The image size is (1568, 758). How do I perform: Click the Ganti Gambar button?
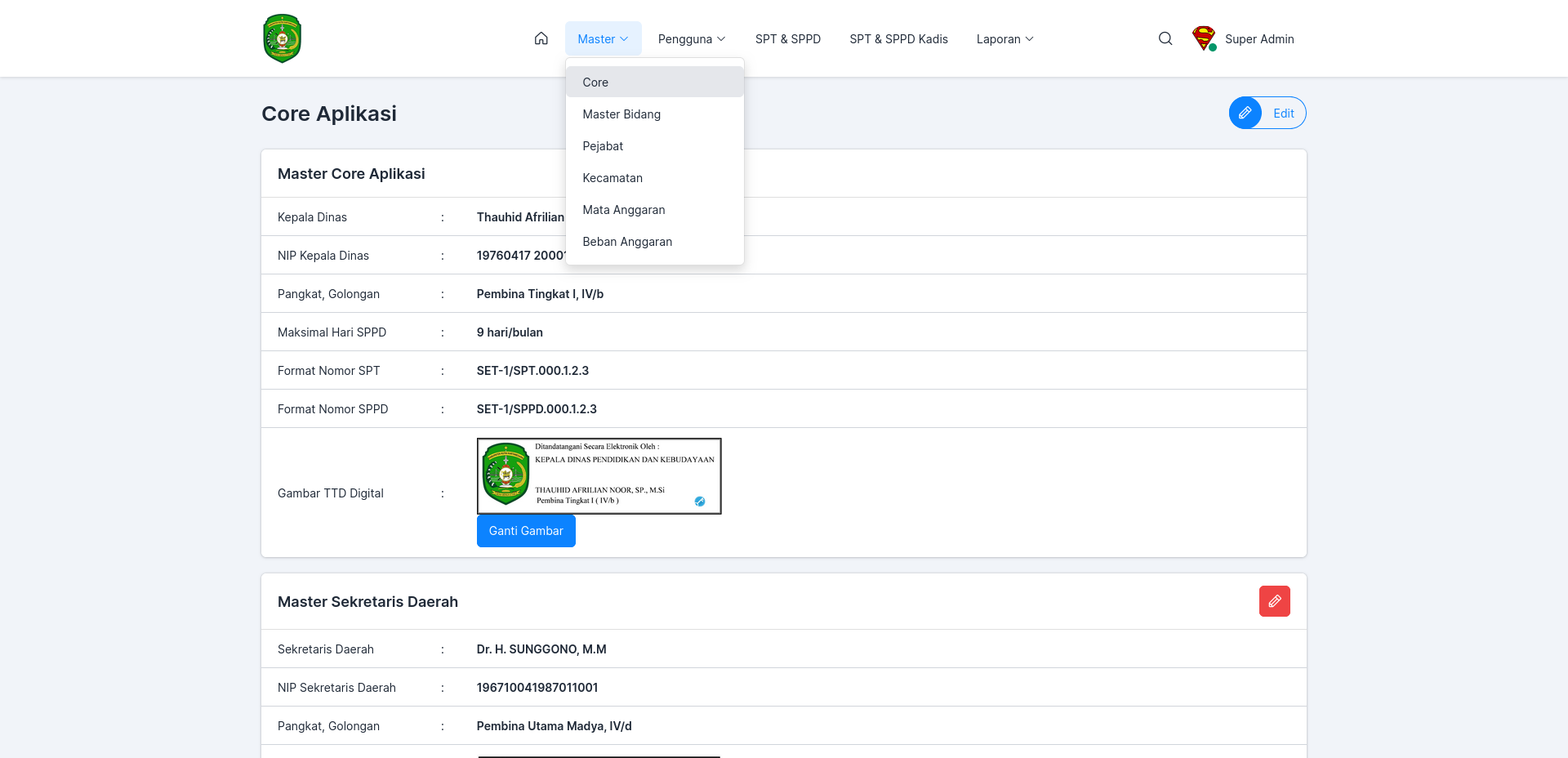coord(526,531)
